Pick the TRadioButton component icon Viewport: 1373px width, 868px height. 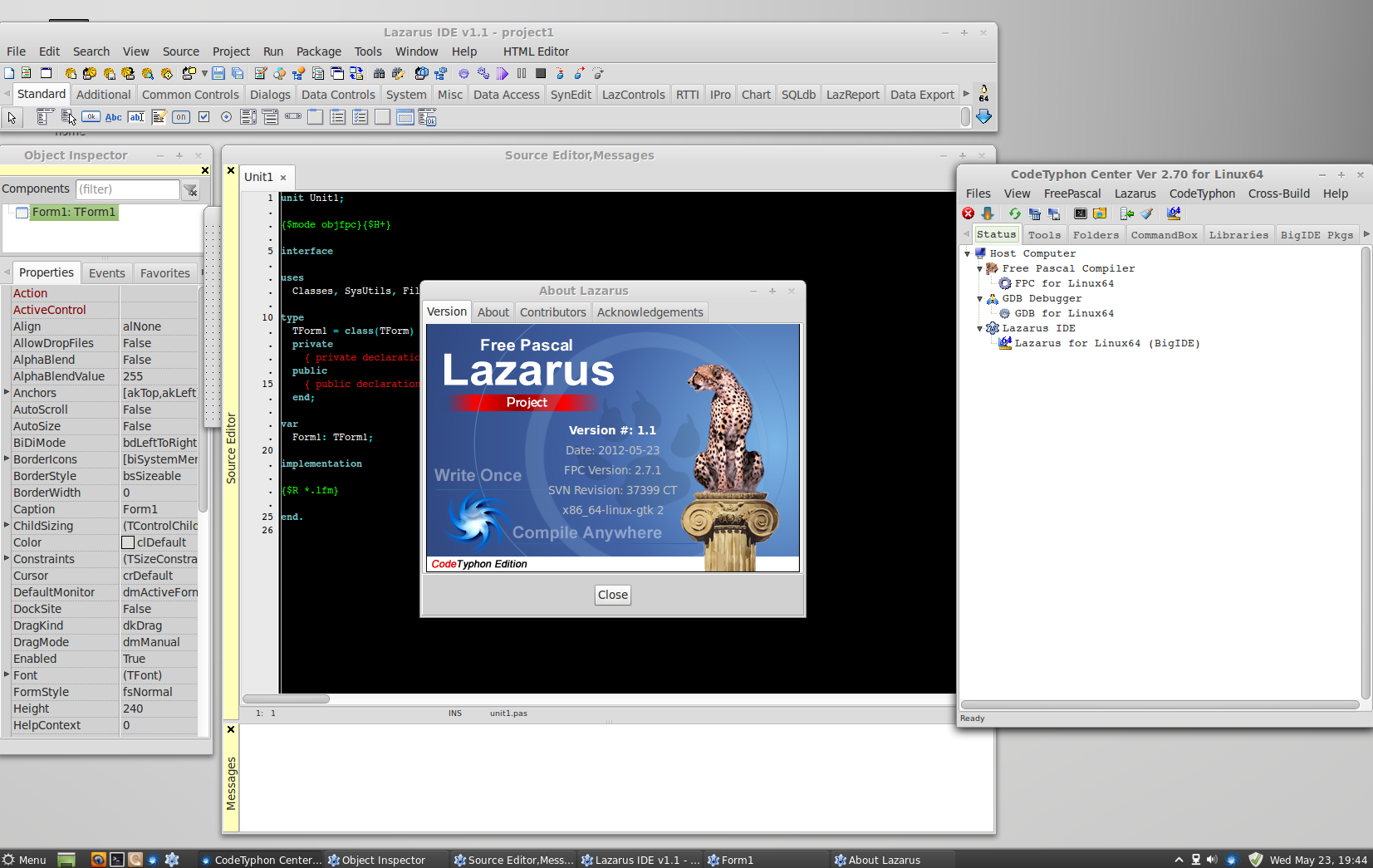tap(226, 117)
